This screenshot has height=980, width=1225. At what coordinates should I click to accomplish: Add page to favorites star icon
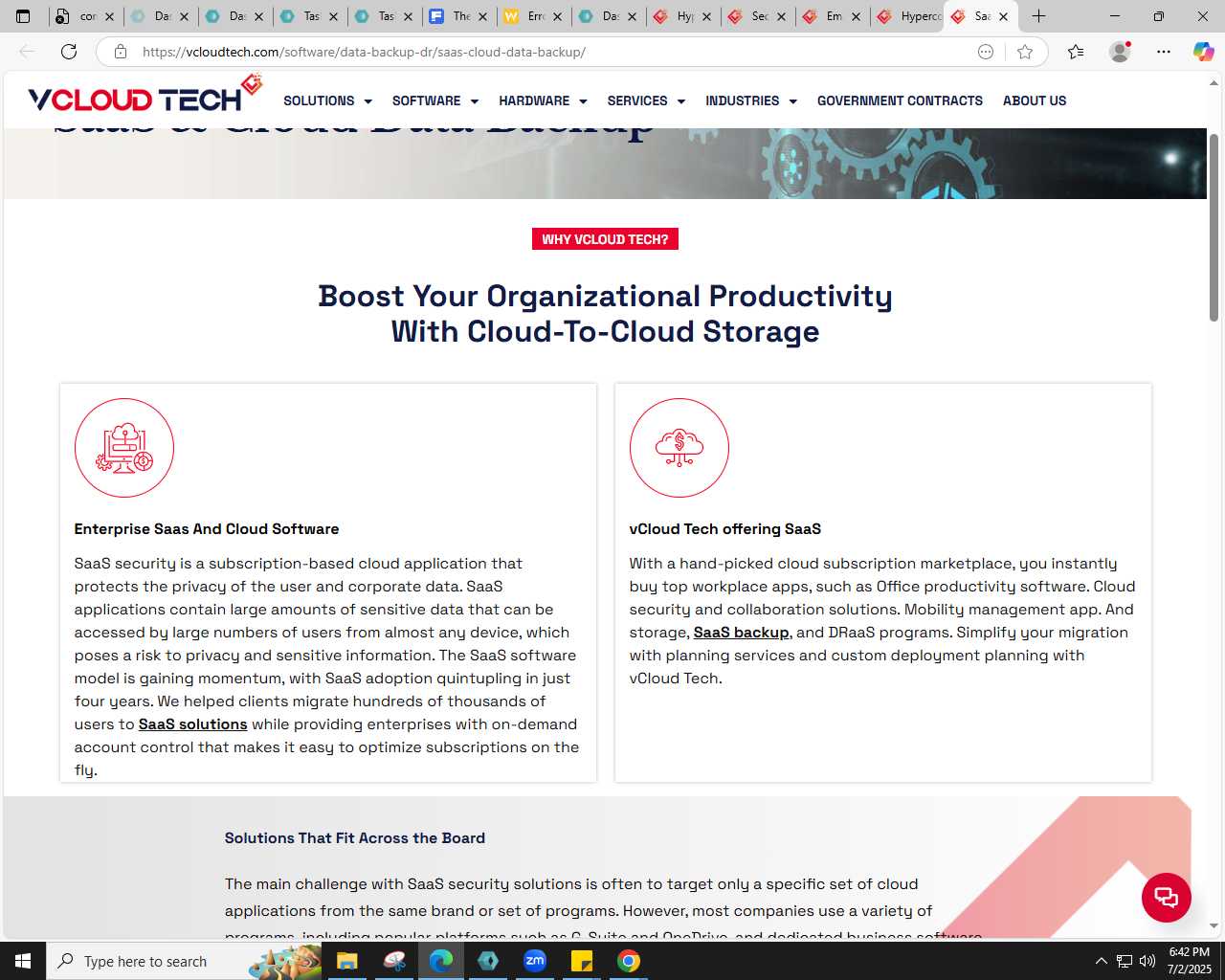click(1025, 52)
